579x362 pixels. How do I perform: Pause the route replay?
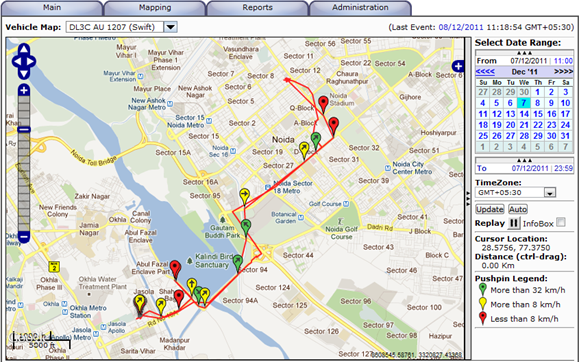click(513, 223)
